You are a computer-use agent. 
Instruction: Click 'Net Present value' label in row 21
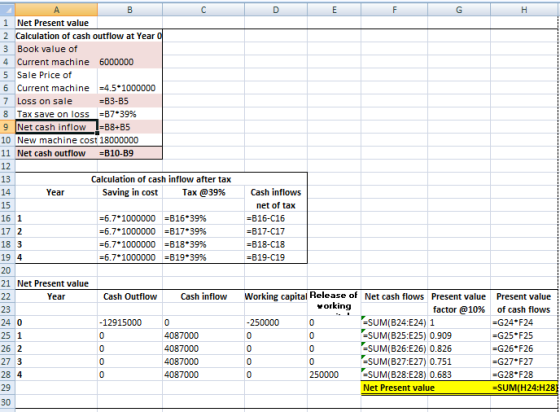point(56,283)
